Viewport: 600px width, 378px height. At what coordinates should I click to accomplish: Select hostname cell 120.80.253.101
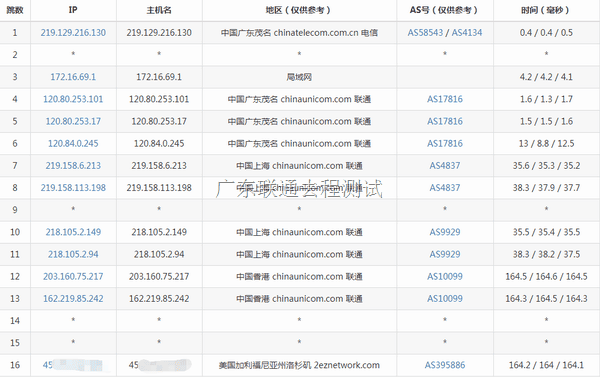159,99
